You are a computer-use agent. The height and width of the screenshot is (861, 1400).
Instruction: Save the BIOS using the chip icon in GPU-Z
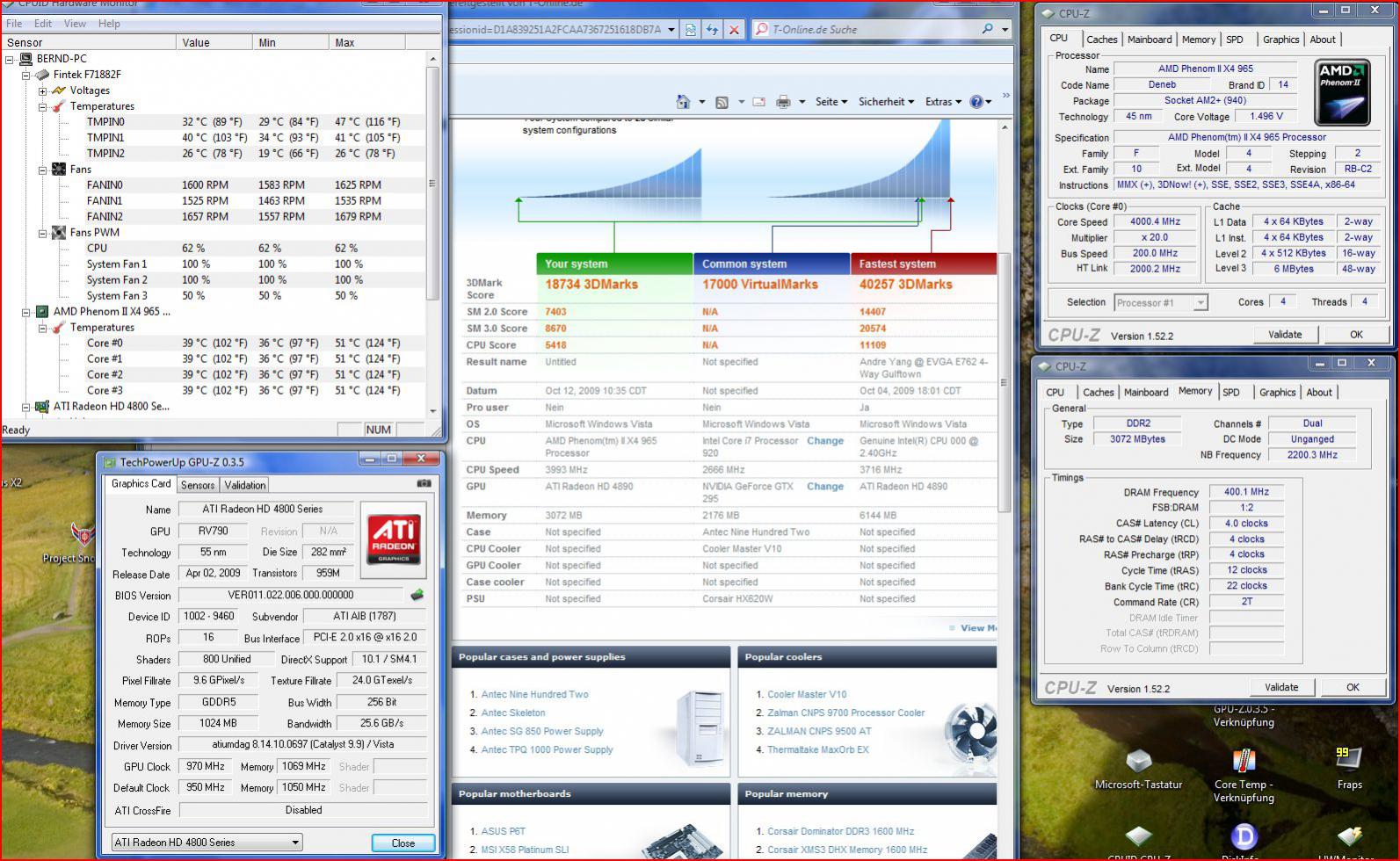(417, 595)
